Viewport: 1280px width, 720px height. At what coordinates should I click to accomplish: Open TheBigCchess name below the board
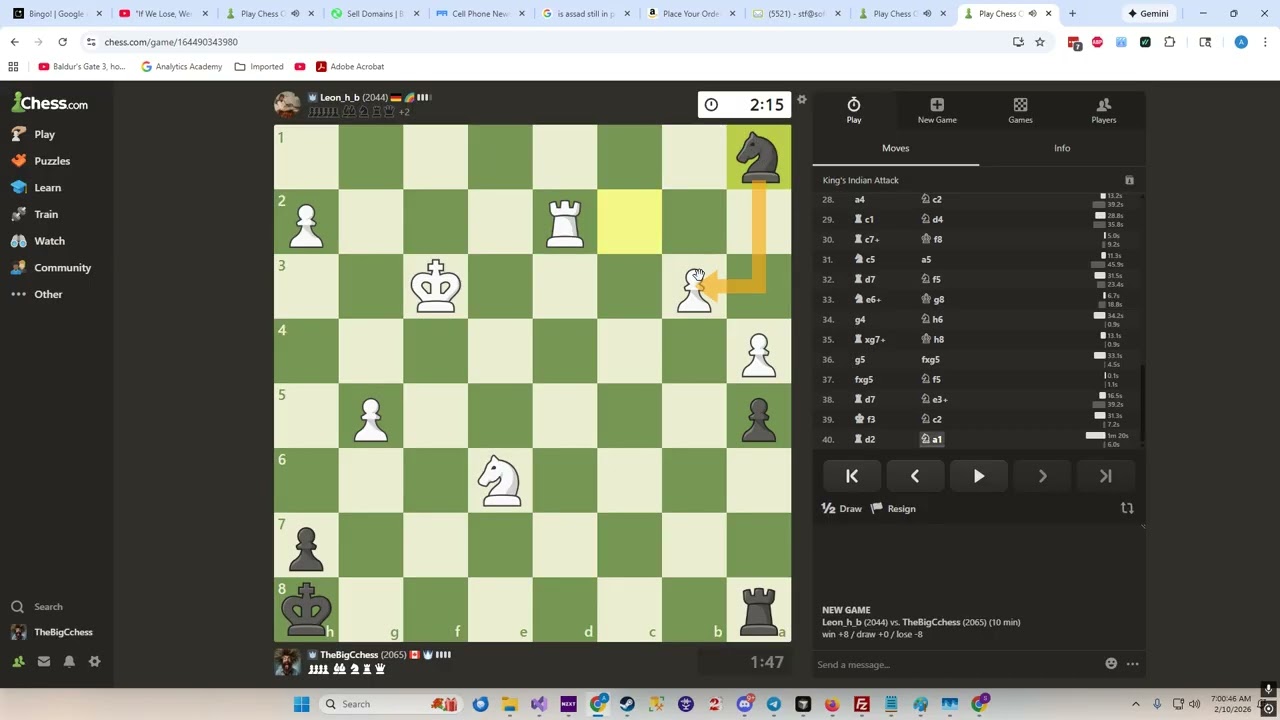[x=349, y=655]
